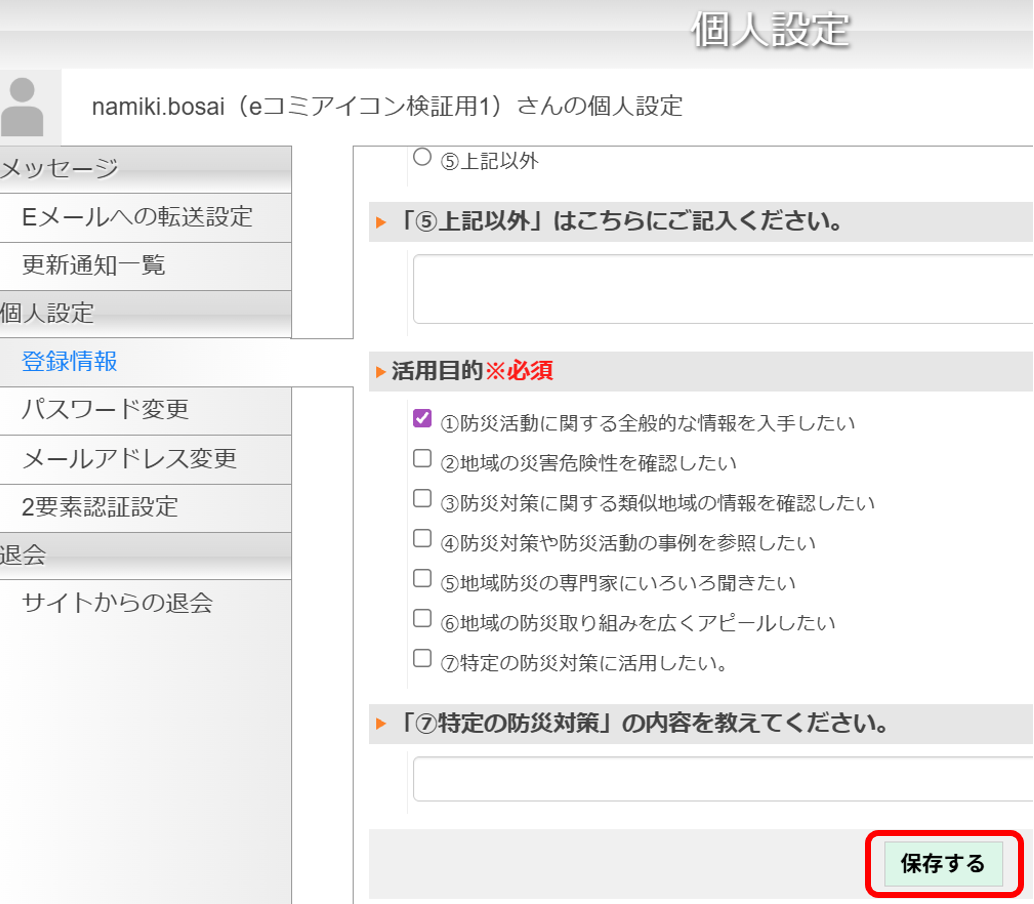Screen dimensions: 1034x904
Task: Enable ③防災対策に関する類似地域の情報 checkbox
Action: coord(422,499)
